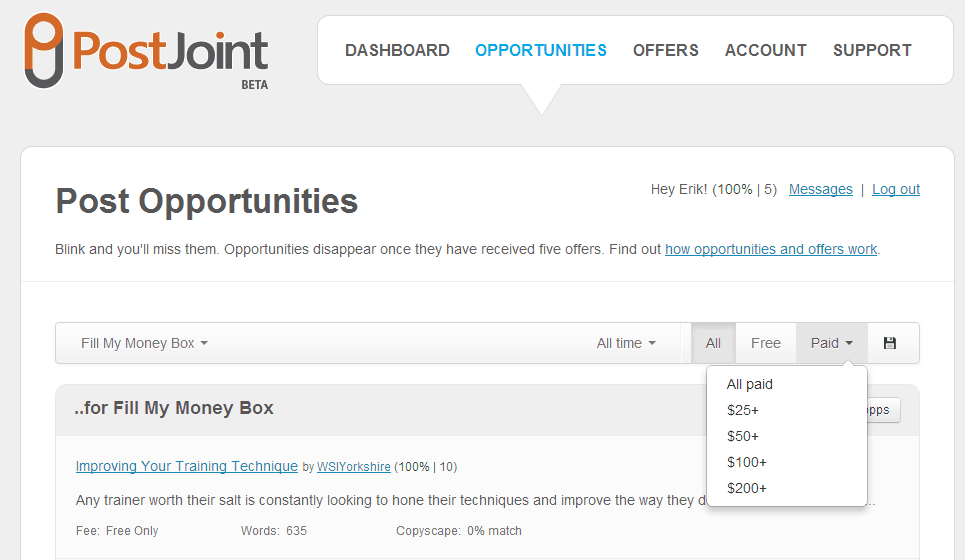Pick the $100+ fee option
The image size is (965, 560).
click(x=747, y=462)
